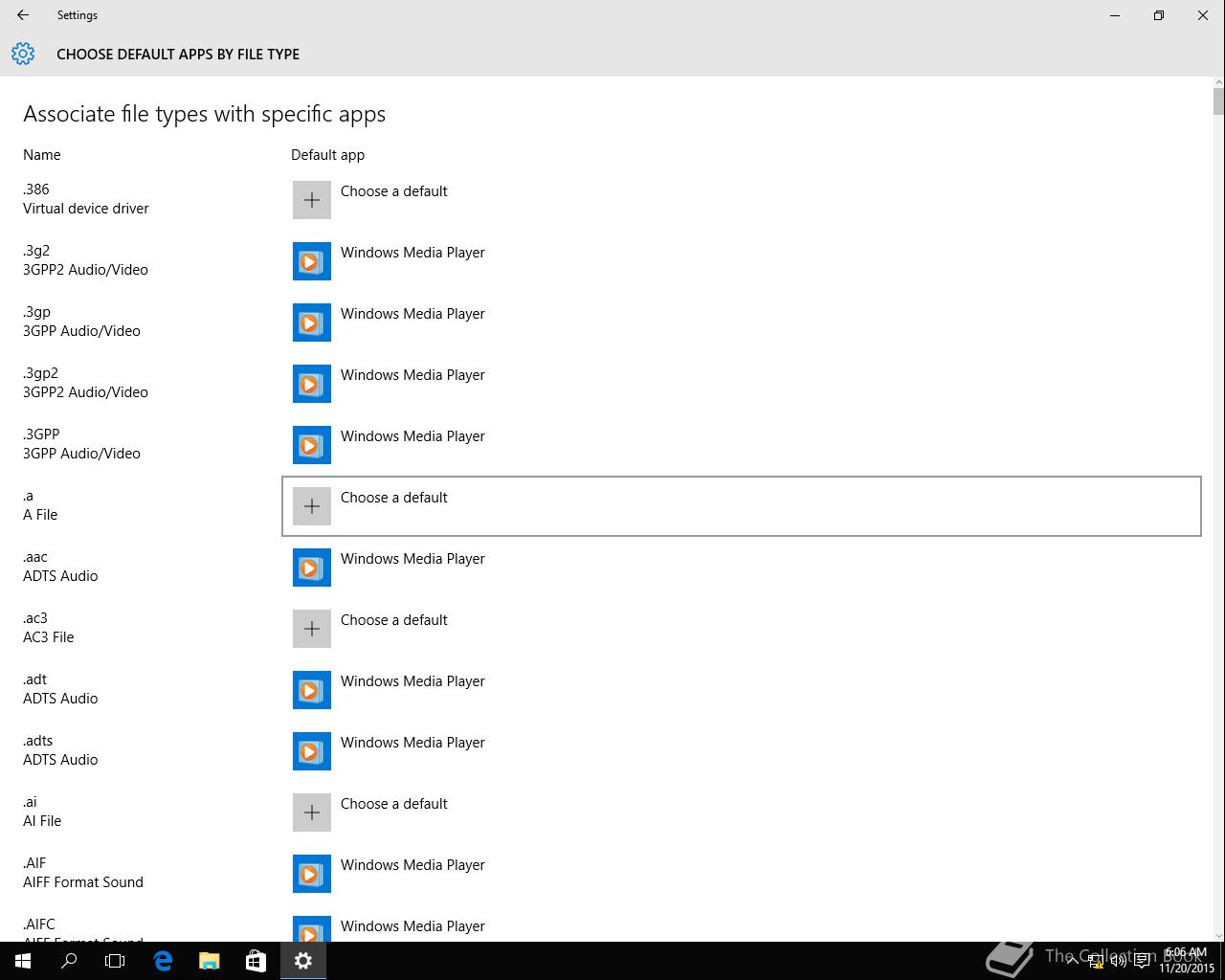The image size is (1225, 980).
Task: Choose a default app for .ai File
Action: [x=742, y=813]
